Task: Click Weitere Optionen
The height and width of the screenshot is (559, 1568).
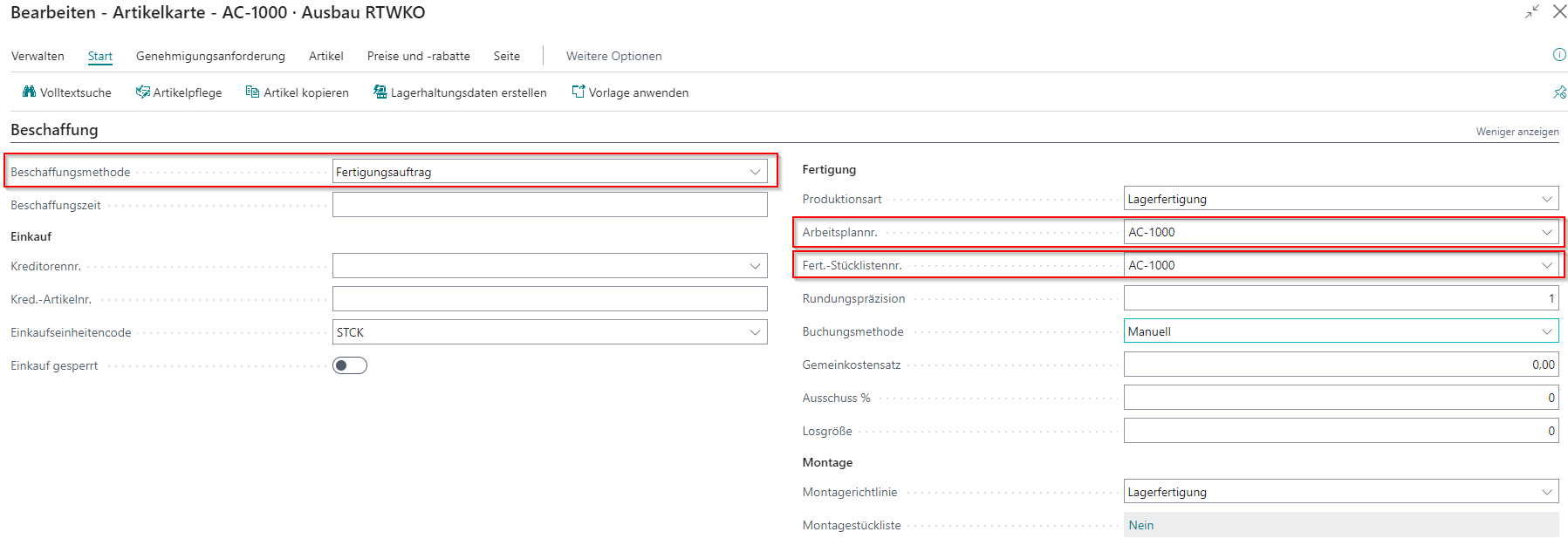Action: [x=613, y=56]
